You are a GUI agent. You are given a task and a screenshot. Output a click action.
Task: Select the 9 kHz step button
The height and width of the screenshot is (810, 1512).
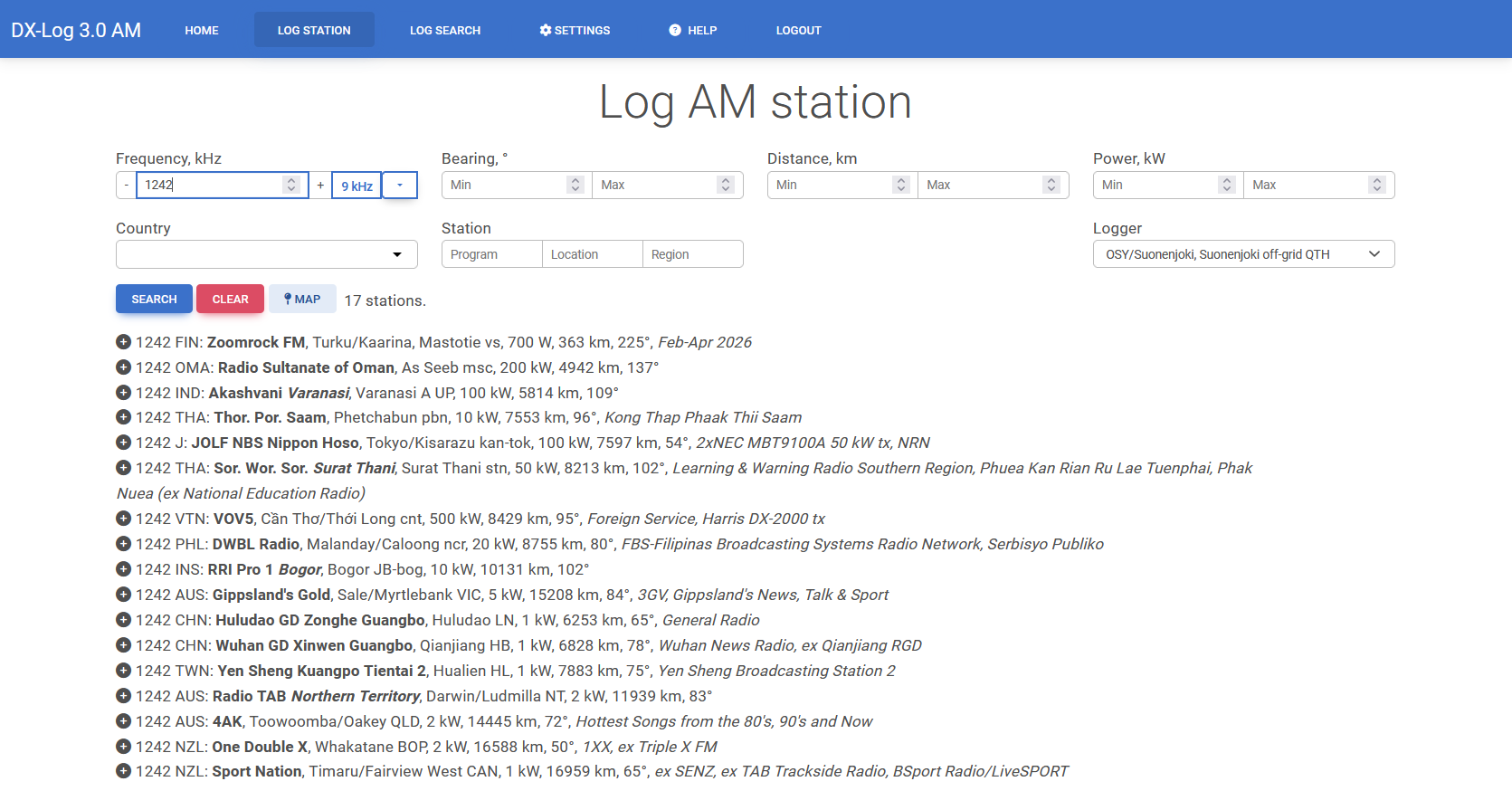(357, 186)
